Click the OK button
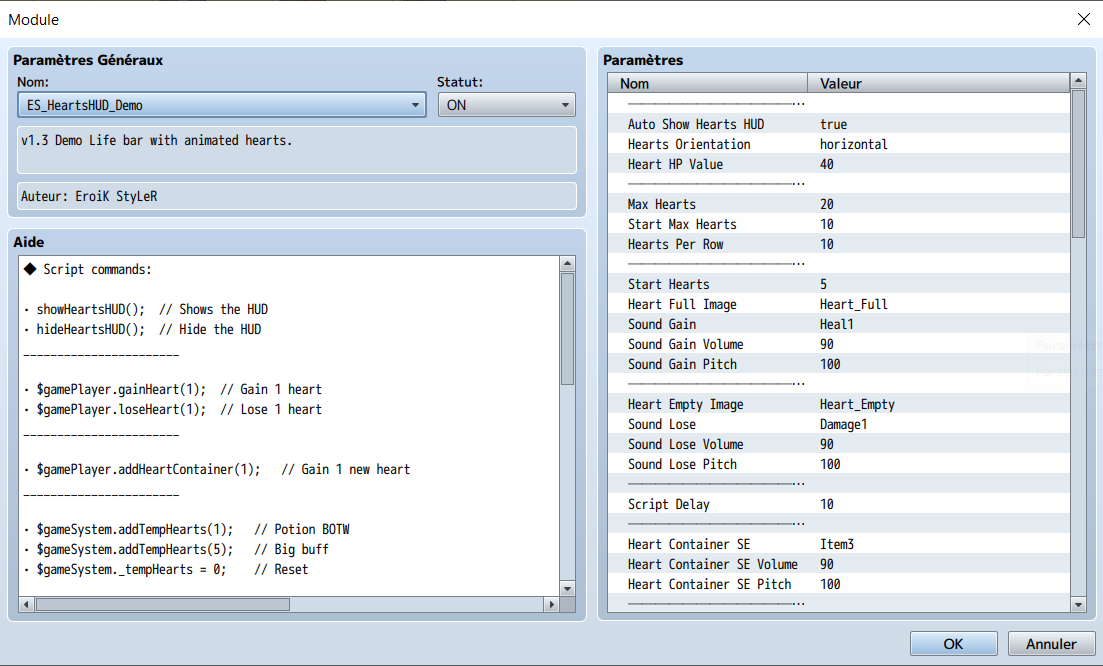 pyautogui.click(x=953, y=643)
